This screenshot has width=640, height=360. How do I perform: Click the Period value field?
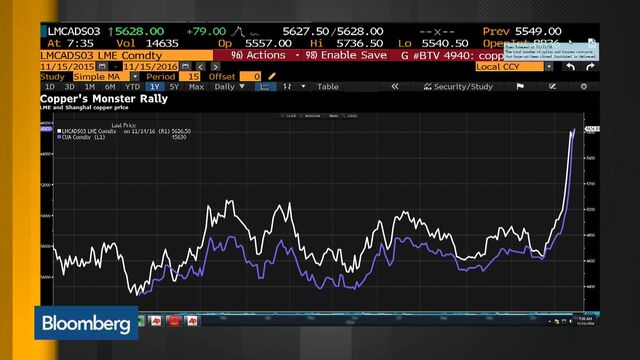(x=190, y=77)
